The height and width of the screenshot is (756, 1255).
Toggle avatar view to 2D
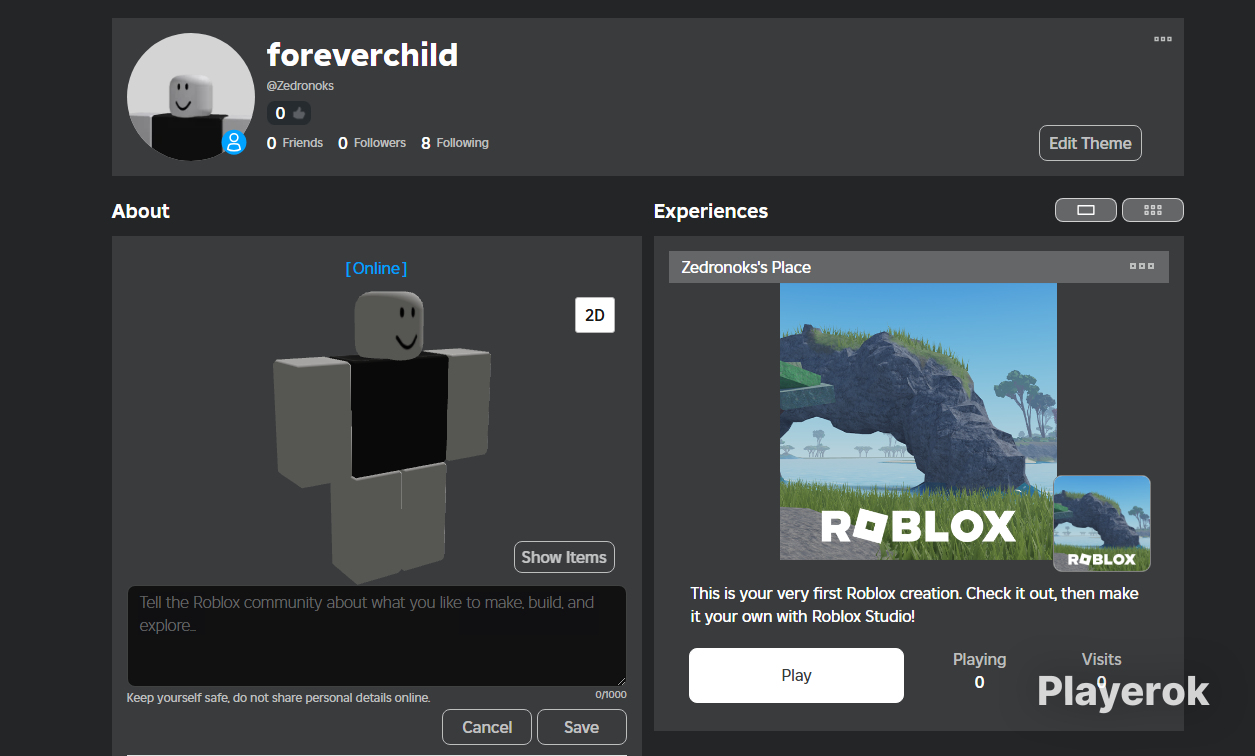[595, 315]
